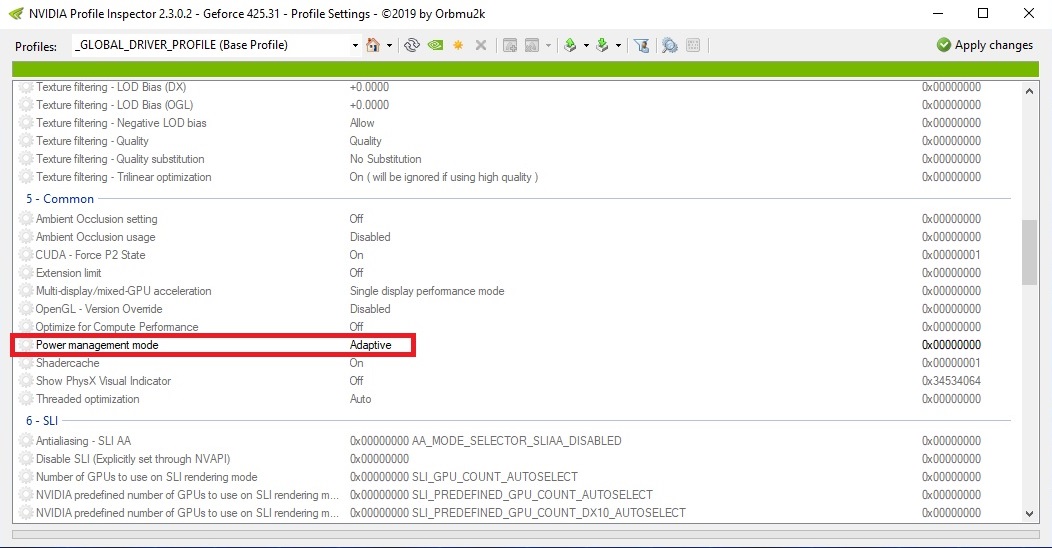Screen dimensions: 1052x548
Task: Open dropdown arrow next to home icon
Action: tap(389, 46)
